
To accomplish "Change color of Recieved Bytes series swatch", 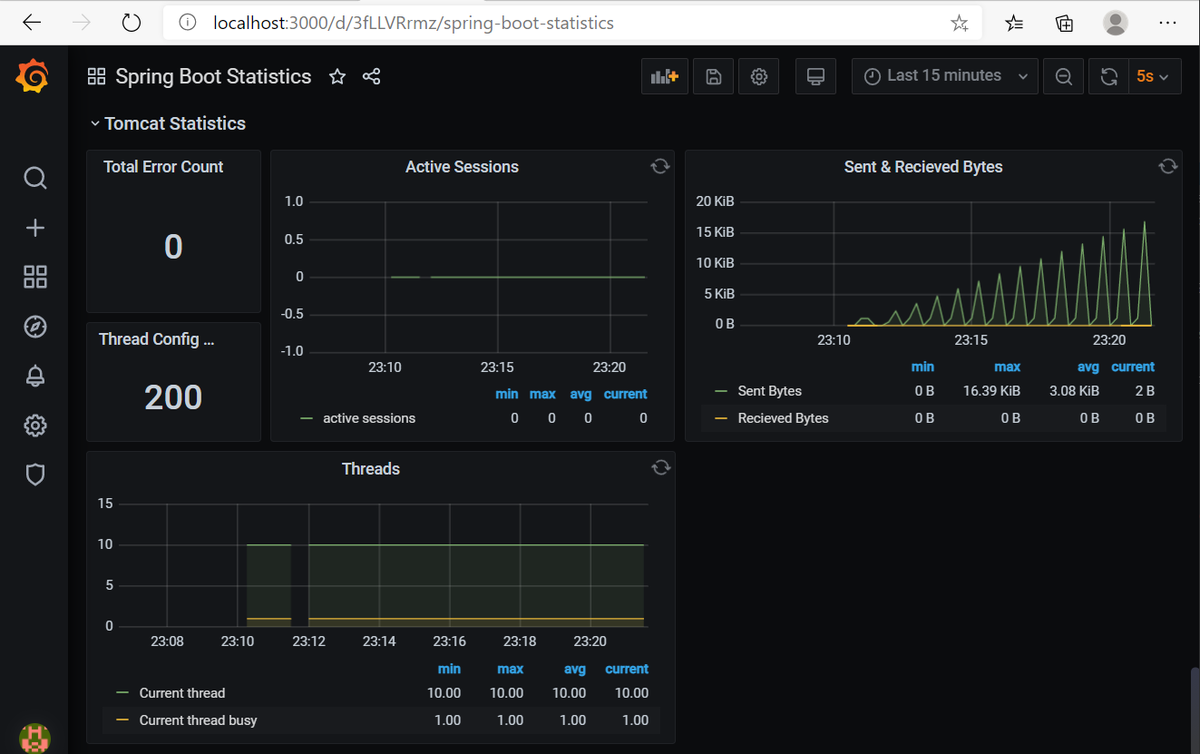I will 721,418.
